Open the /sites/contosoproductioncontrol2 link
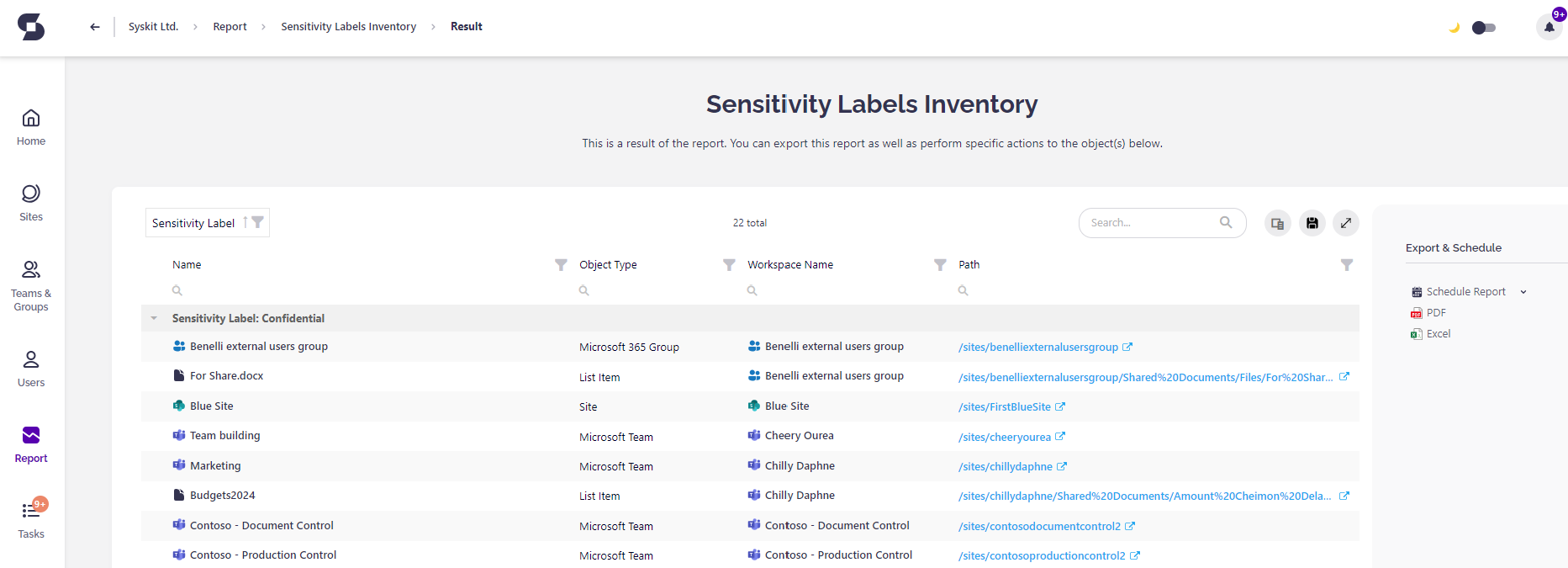Viewport: 1568px width, 568px height. click(x=1042, y=555)
